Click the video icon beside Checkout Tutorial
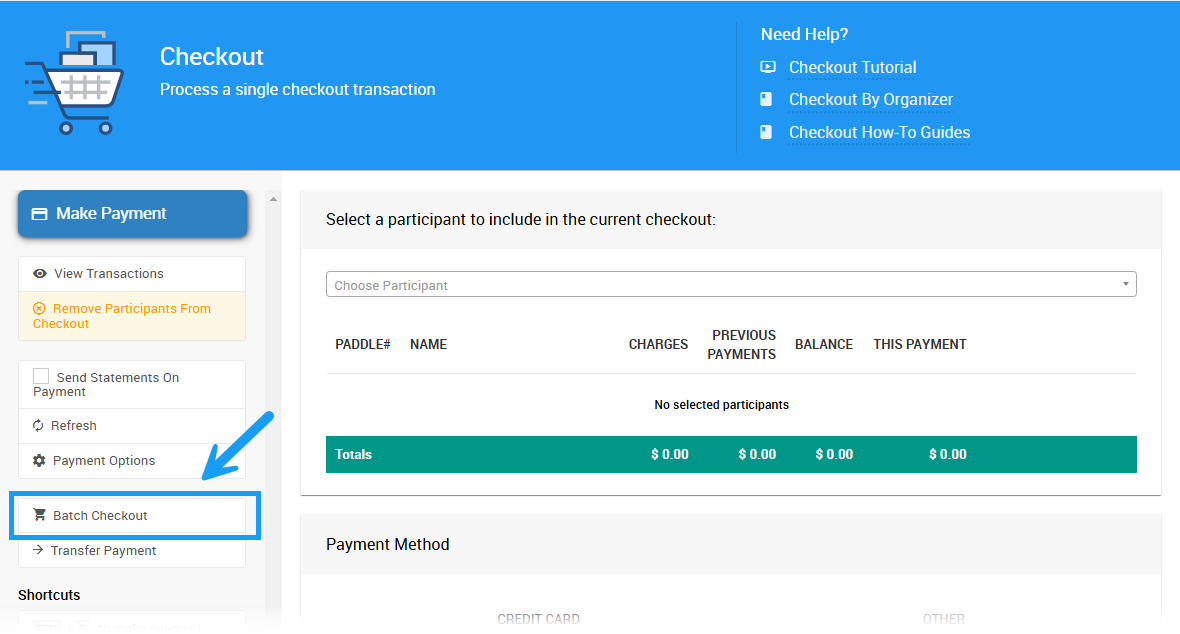The height and width of the screenshot is (634, 1180). pos(768,67)
